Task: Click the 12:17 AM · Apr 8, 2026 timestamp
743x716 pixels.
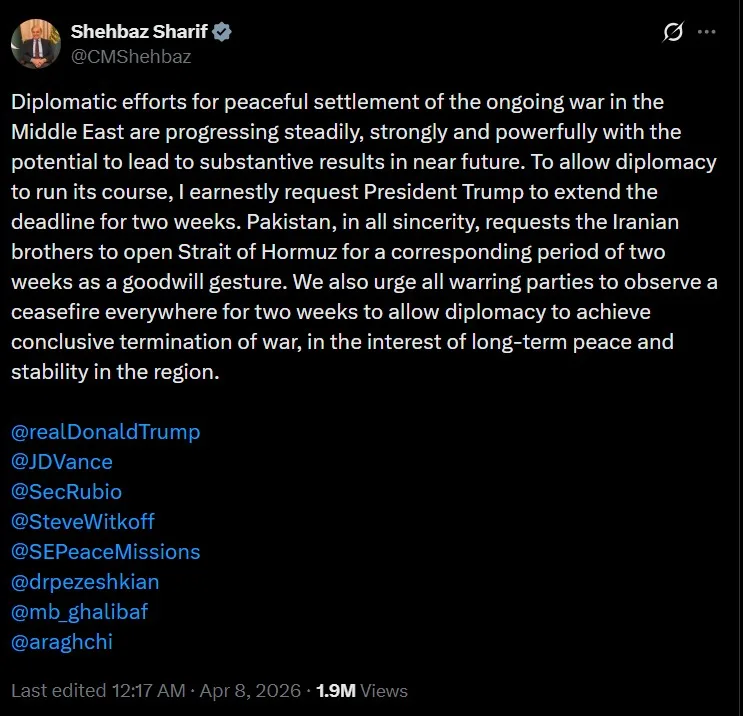Action: pyautogui.click(x=204, y=690)
